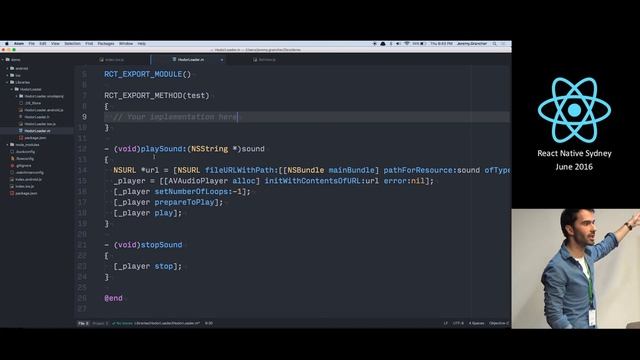
Task: Open the View menu
Action: coord(55,44)
